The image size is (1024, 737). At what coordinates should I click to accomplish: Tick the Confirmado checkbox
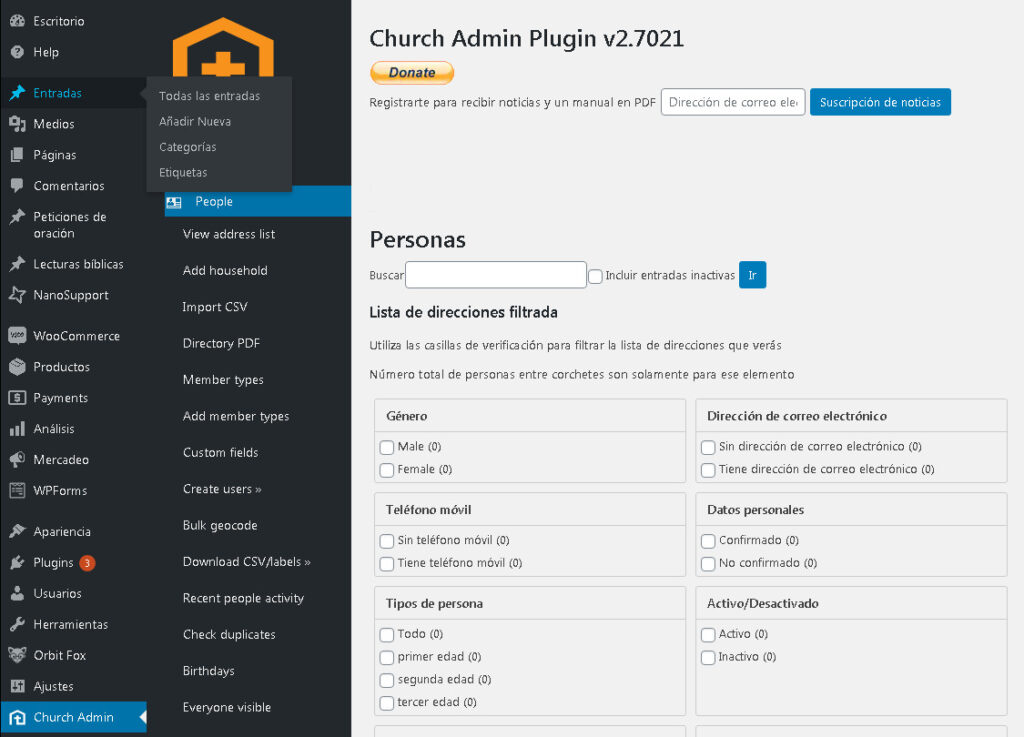tap(708, 541)
